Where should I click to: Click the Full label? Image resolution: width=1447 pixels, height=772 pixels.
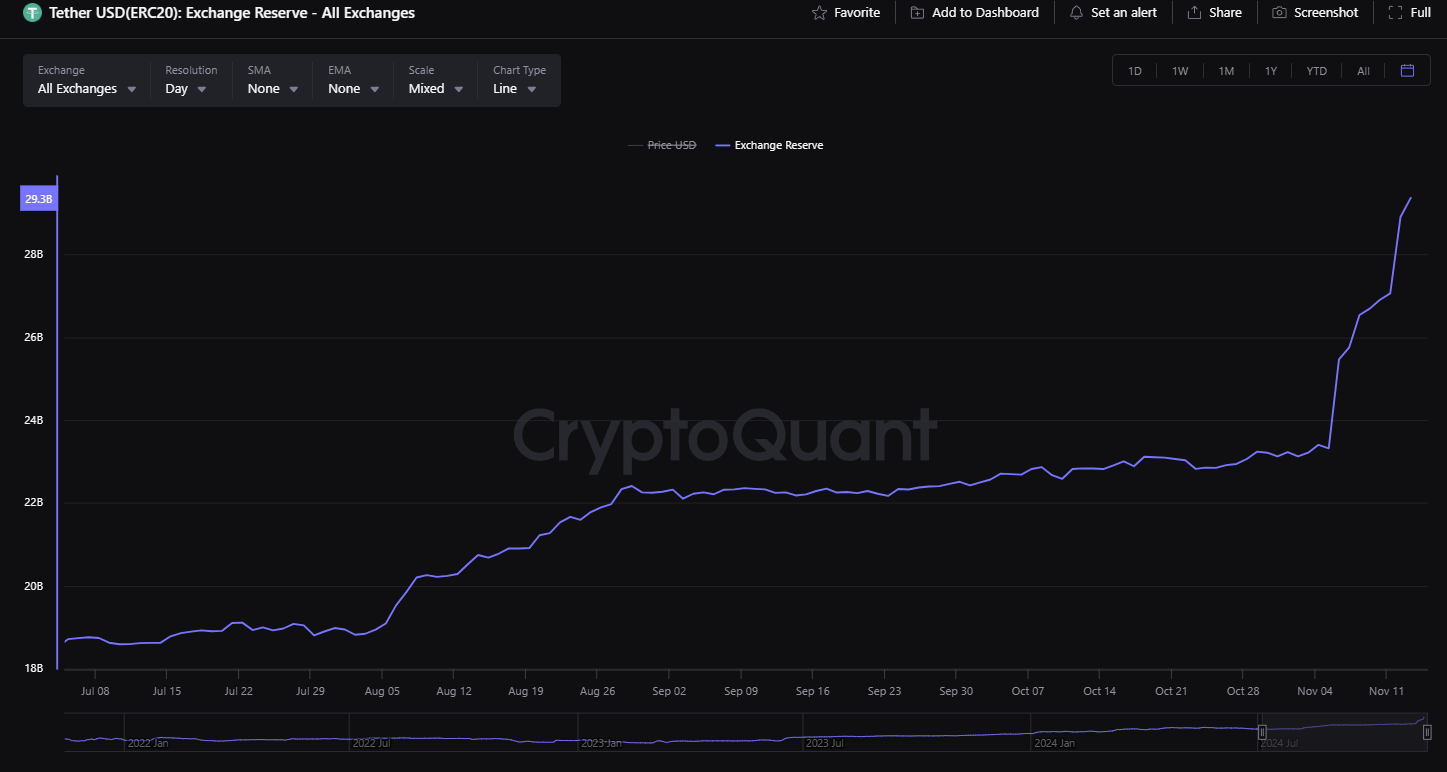(x=1421, y=13)
